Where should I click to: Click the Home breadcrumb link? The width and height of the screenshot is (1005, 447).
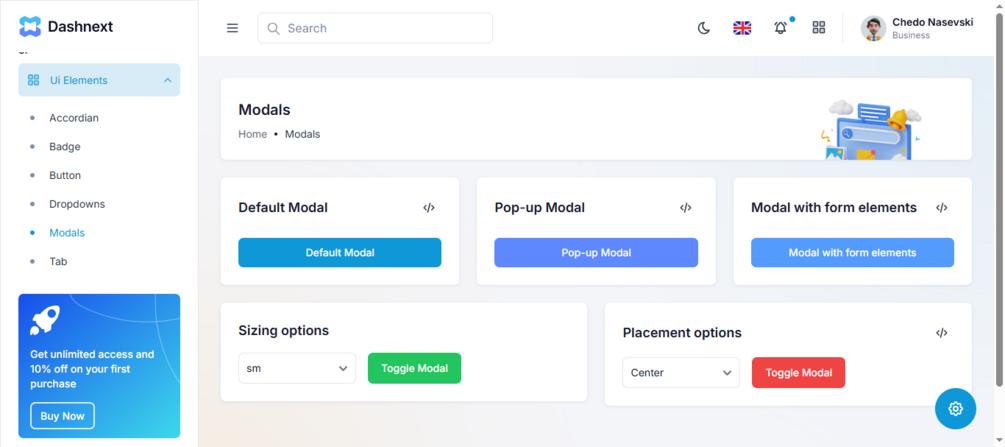[x=252, y=134]
